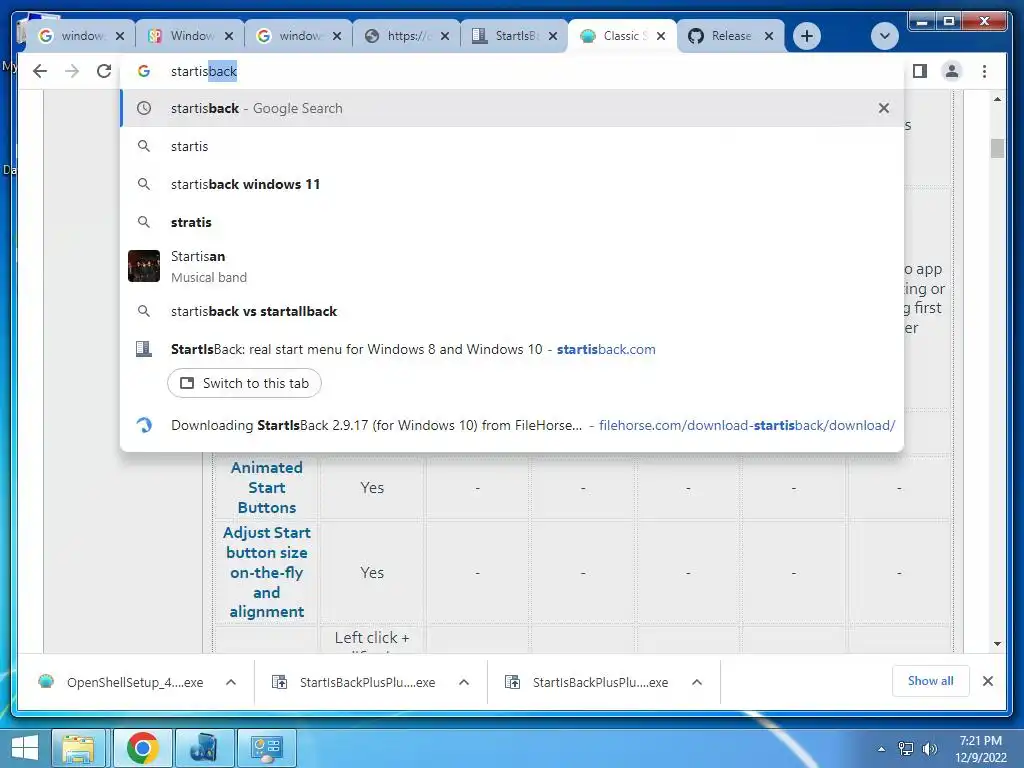This screenshot has width=1024, height=768.
Task: Close the Release tab
Action: (769, 36)
